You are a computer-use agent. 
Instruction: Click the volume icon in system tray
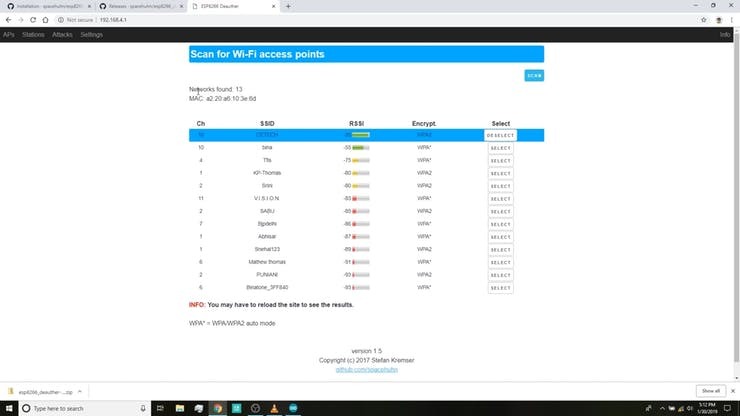click(690, 408)
